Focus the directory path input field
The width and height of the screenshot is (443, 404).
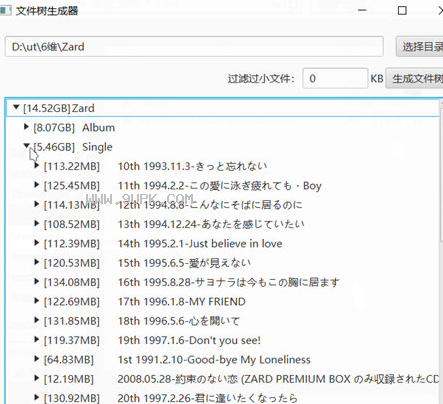pos(194,47)
